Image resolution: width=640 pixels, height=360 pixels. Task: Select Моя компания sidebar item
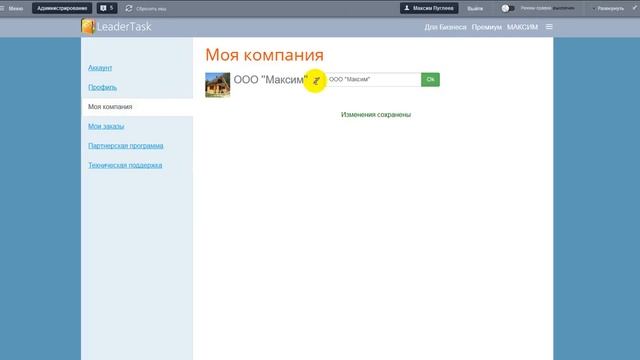tap(137, 107)
